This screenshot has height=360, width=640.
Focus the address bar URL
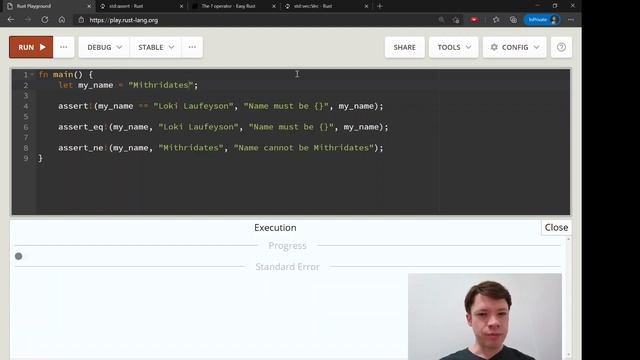[124, 20]
